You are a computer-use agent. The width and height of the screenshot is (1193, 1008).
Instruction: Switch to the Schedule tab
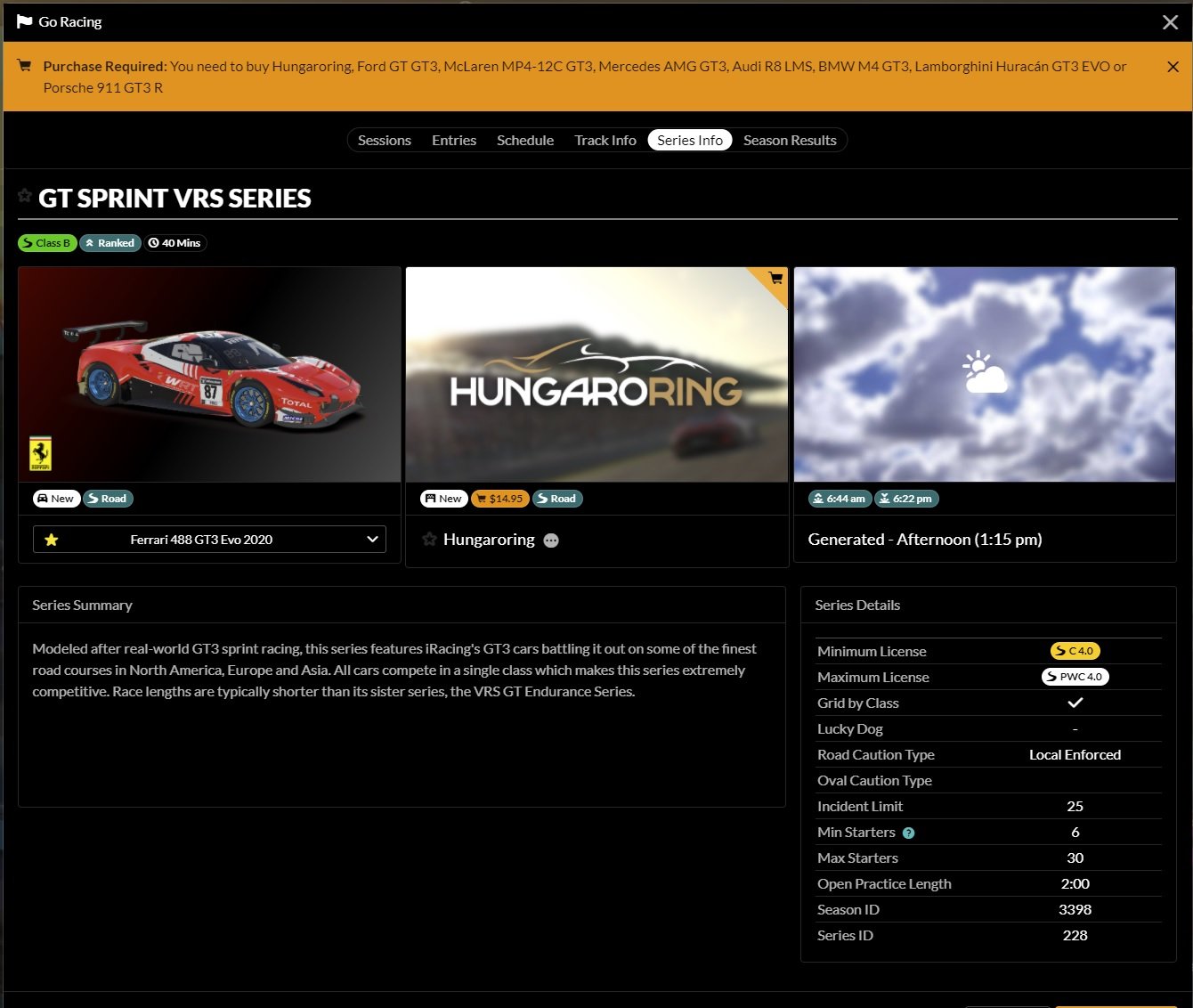(524, 141)
